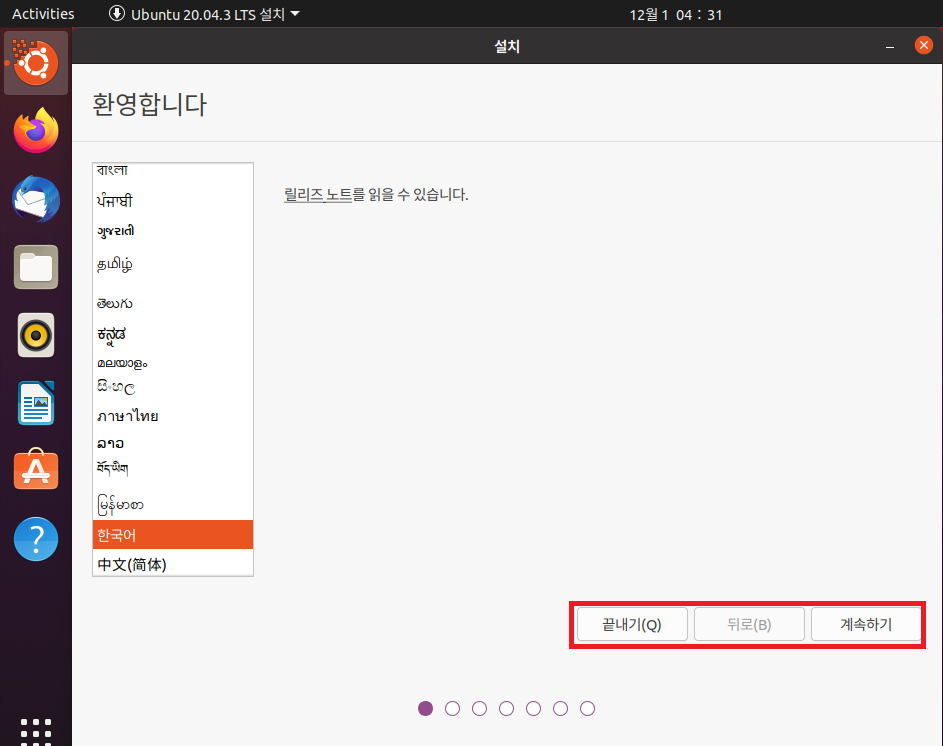This screenshot has height=746, width=943.
Task: Close the 설치 installer window
Action: tap(923, 45)
